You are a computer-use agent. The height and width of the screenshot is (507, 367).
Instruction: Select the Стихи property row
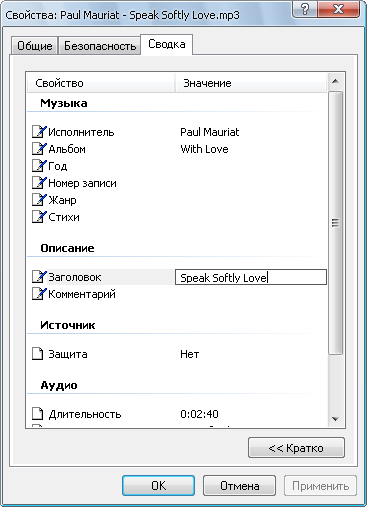(64, 217)
